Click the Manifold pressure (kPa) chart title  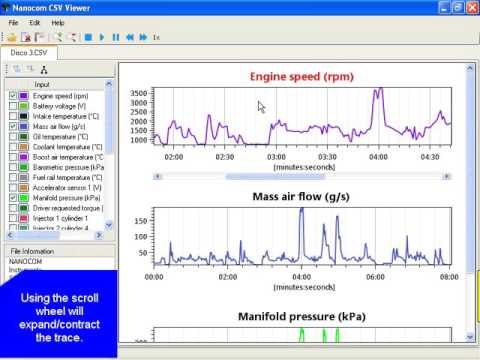tap(302, 317)
